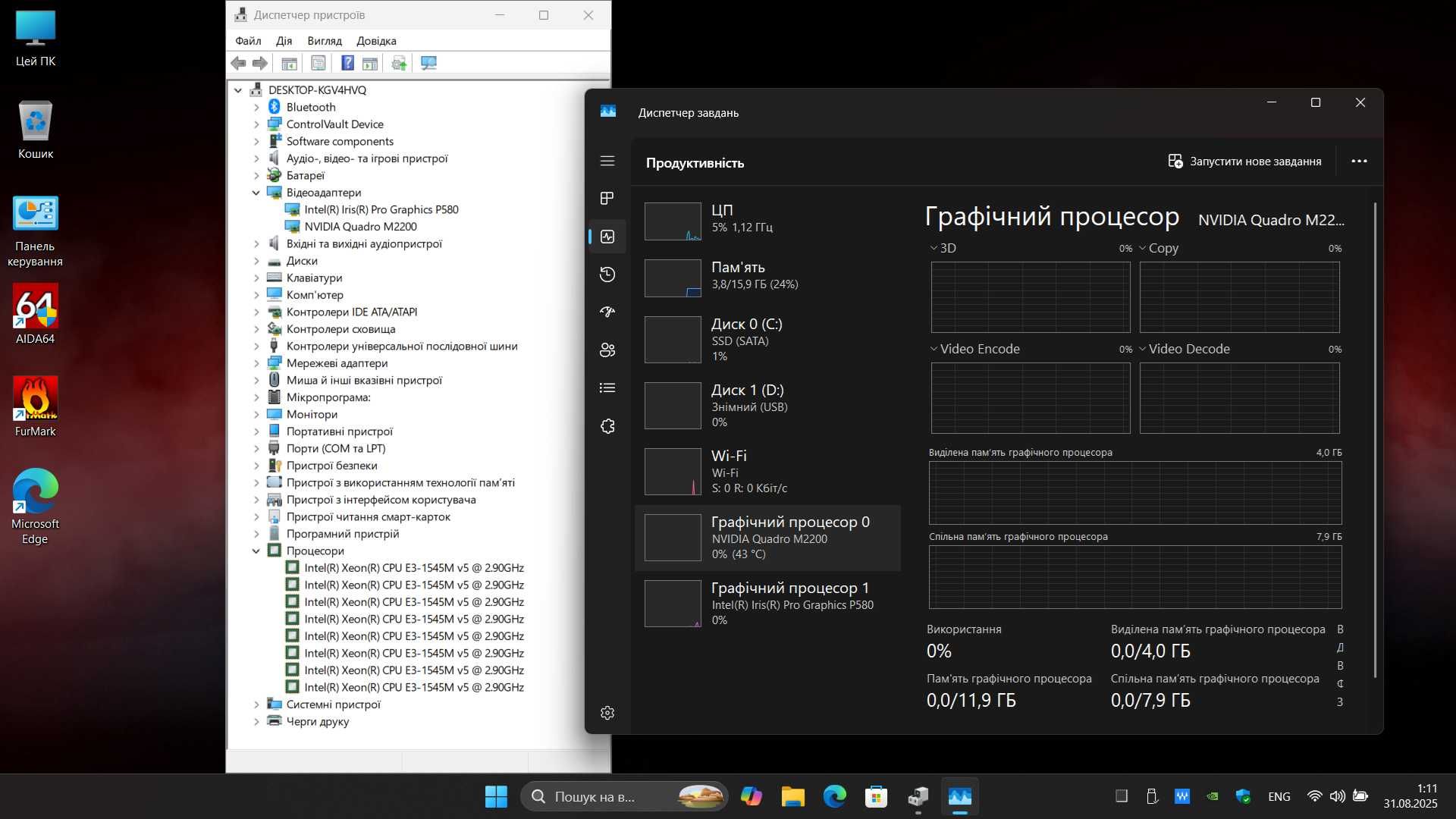The width and height of the screenshot is (1456, 819).
Task: Click Task Manager performance pane scrollbar
Action: pyautogui.click(x=1375, y=440)
